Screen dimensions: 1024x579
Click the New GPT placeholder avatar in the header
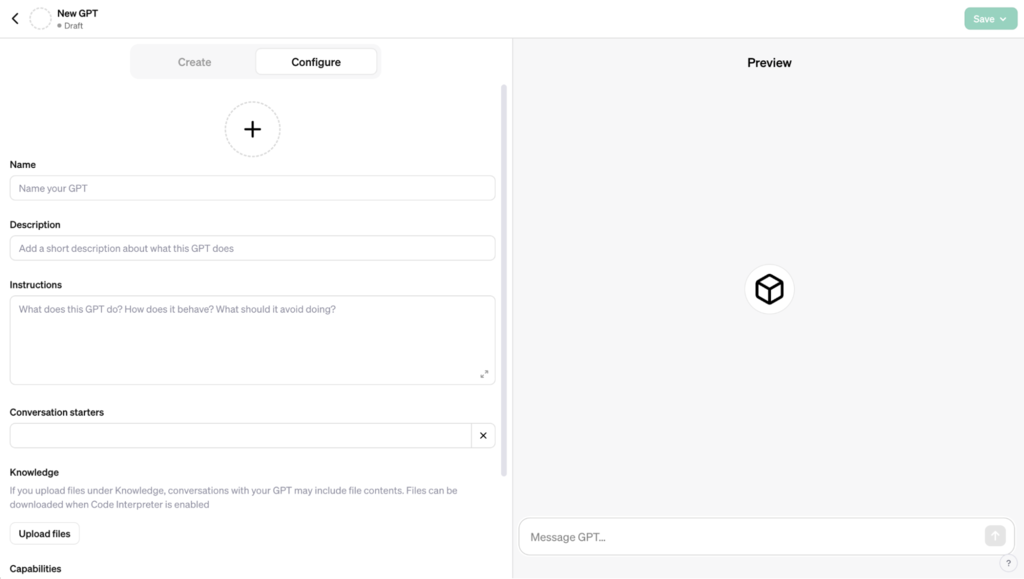(40, 18)
